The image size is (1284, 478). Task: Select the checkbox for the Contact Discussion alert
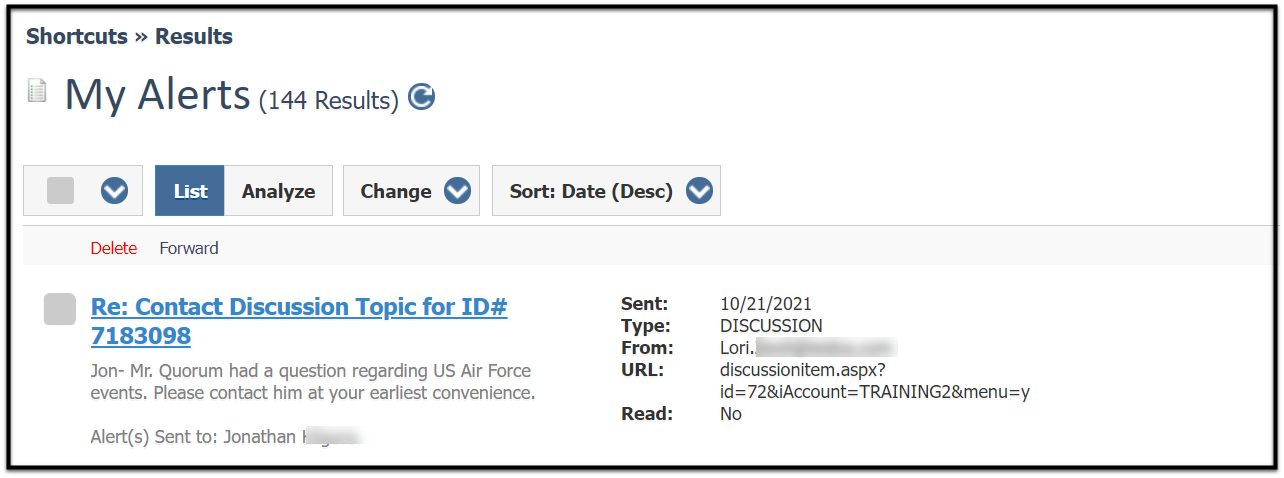pyautogui.click(x=60, y=309)
